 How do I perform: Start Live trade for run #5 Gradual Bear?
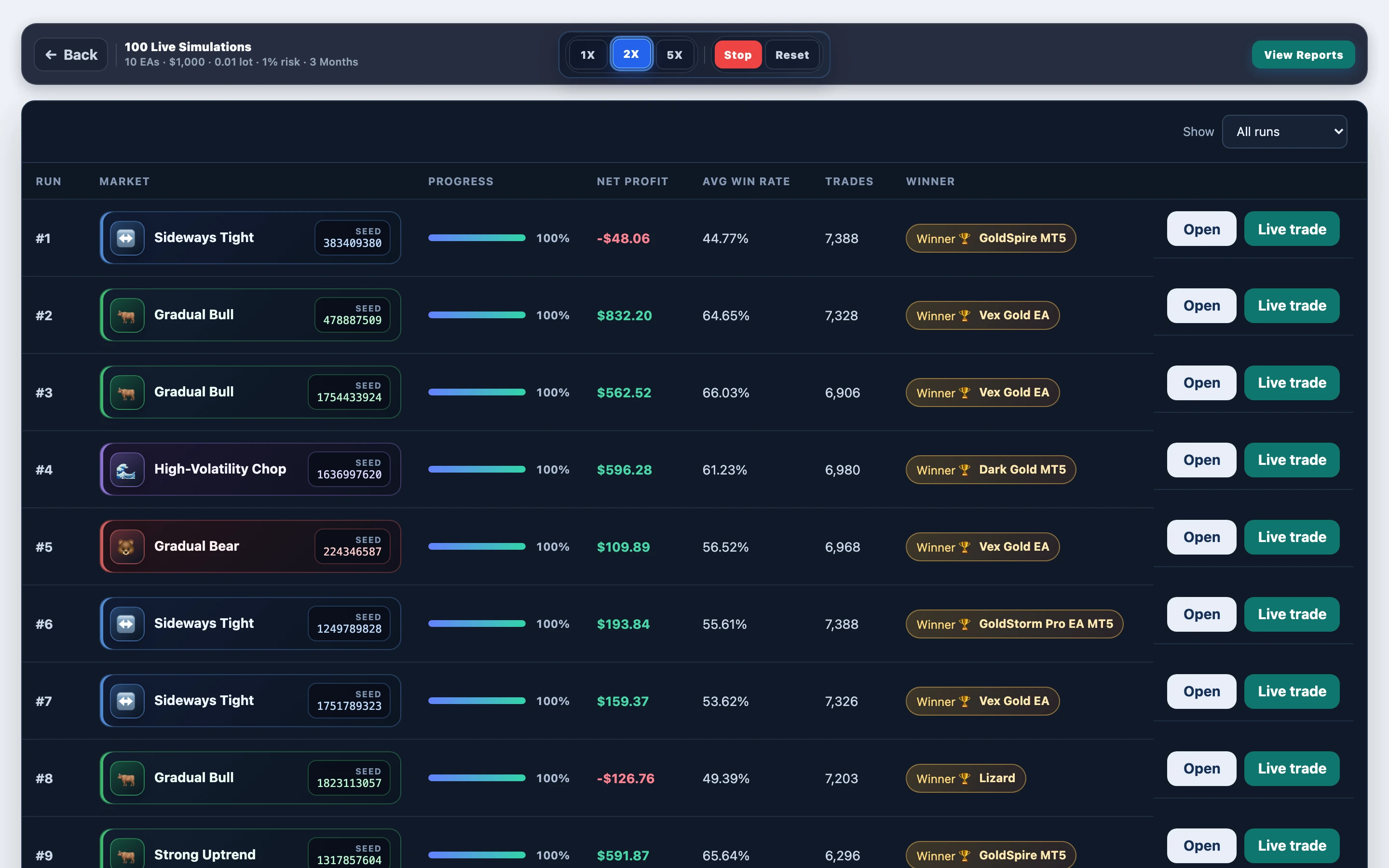tap(1292, 537)
